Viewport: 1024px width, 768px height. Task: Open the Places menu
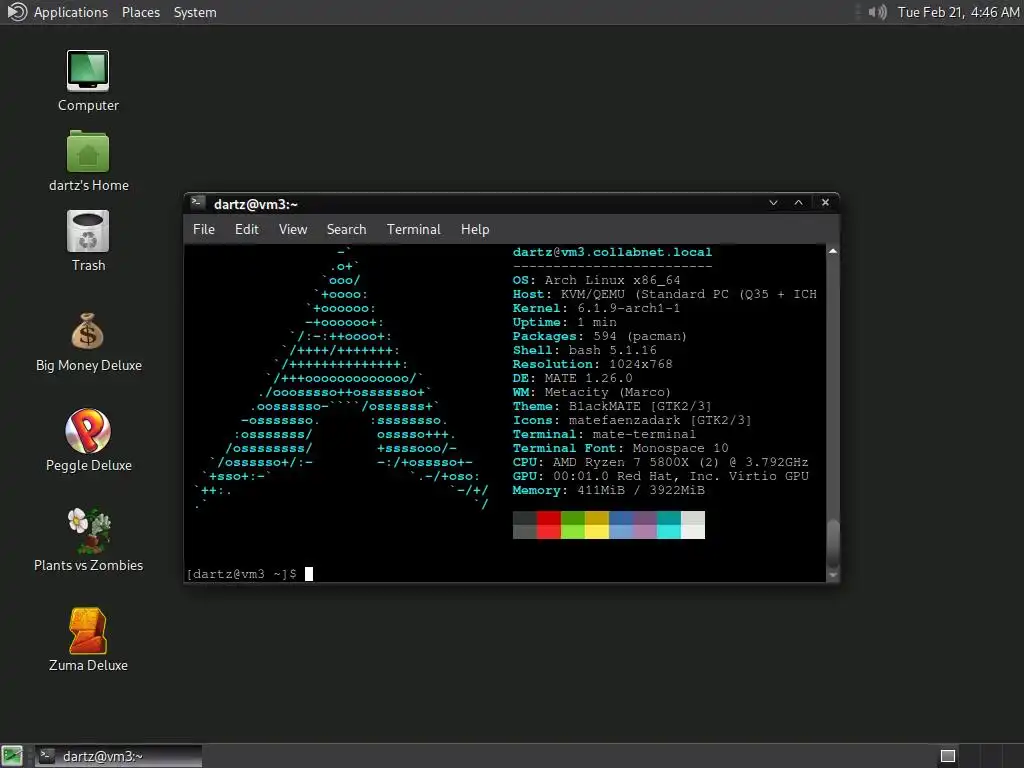click(x=140, y=12)
